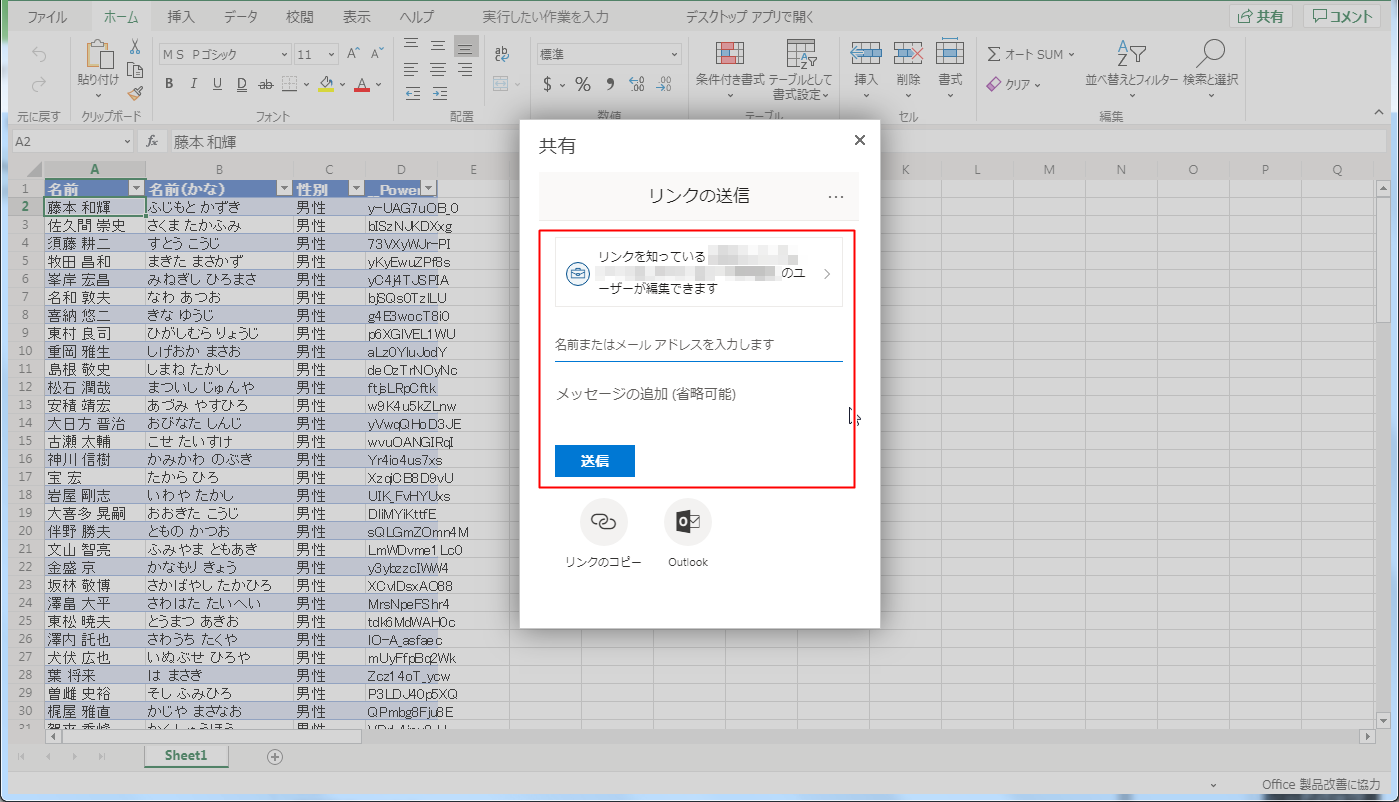Click the Cut scissors icon

(134, 47)
